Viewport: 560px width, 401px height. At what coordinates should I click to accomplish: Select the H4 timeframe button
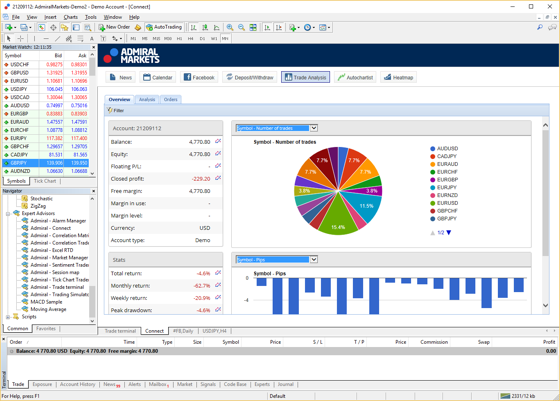(x=191, y=39)
